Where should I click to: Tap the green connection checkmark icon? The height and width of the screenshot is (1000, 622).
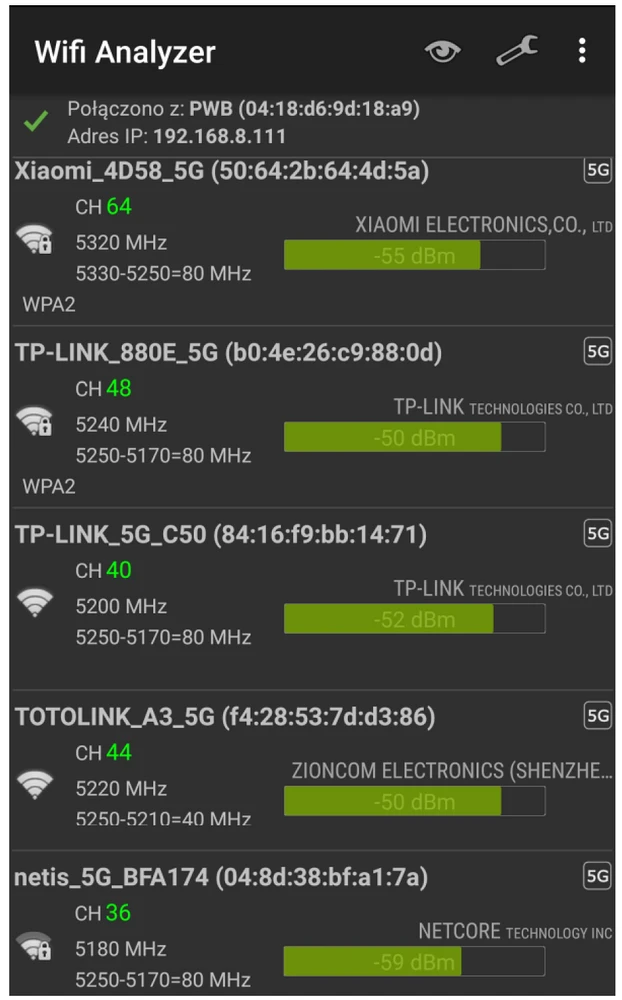pyautogui.click(x=36, y=122)
